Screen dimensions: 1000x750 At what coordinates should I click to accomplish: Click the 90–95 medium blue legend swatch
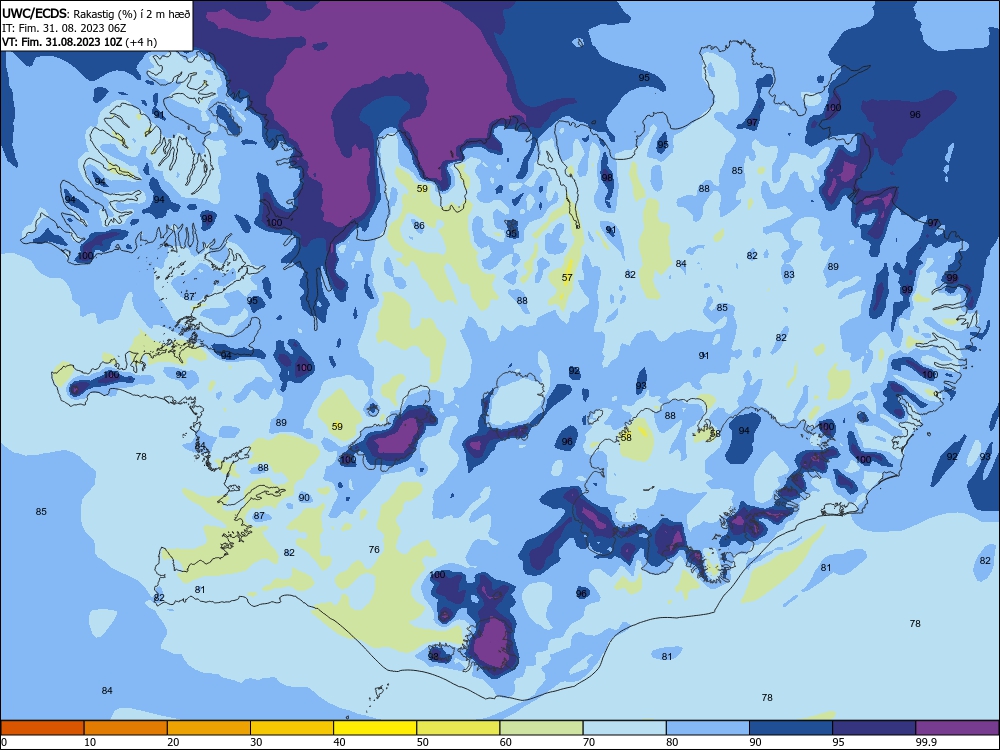tap(791, 728)
